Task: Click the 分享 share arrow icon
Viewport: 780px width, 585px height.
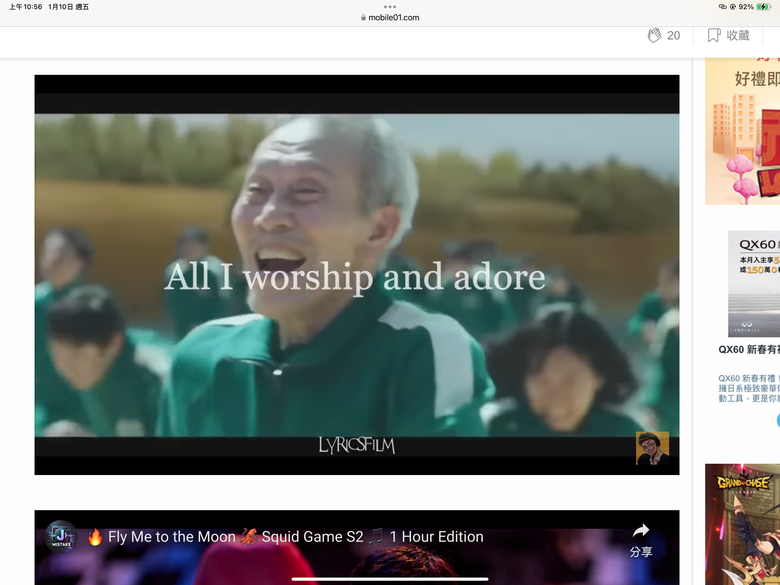Action: coord(641,531)
